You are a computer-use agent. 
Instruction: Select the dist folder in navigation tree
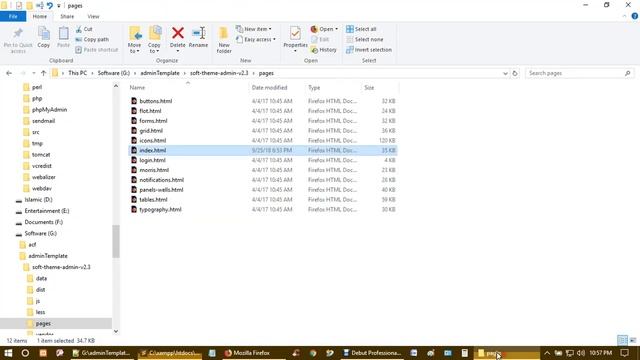coord(40,289)
